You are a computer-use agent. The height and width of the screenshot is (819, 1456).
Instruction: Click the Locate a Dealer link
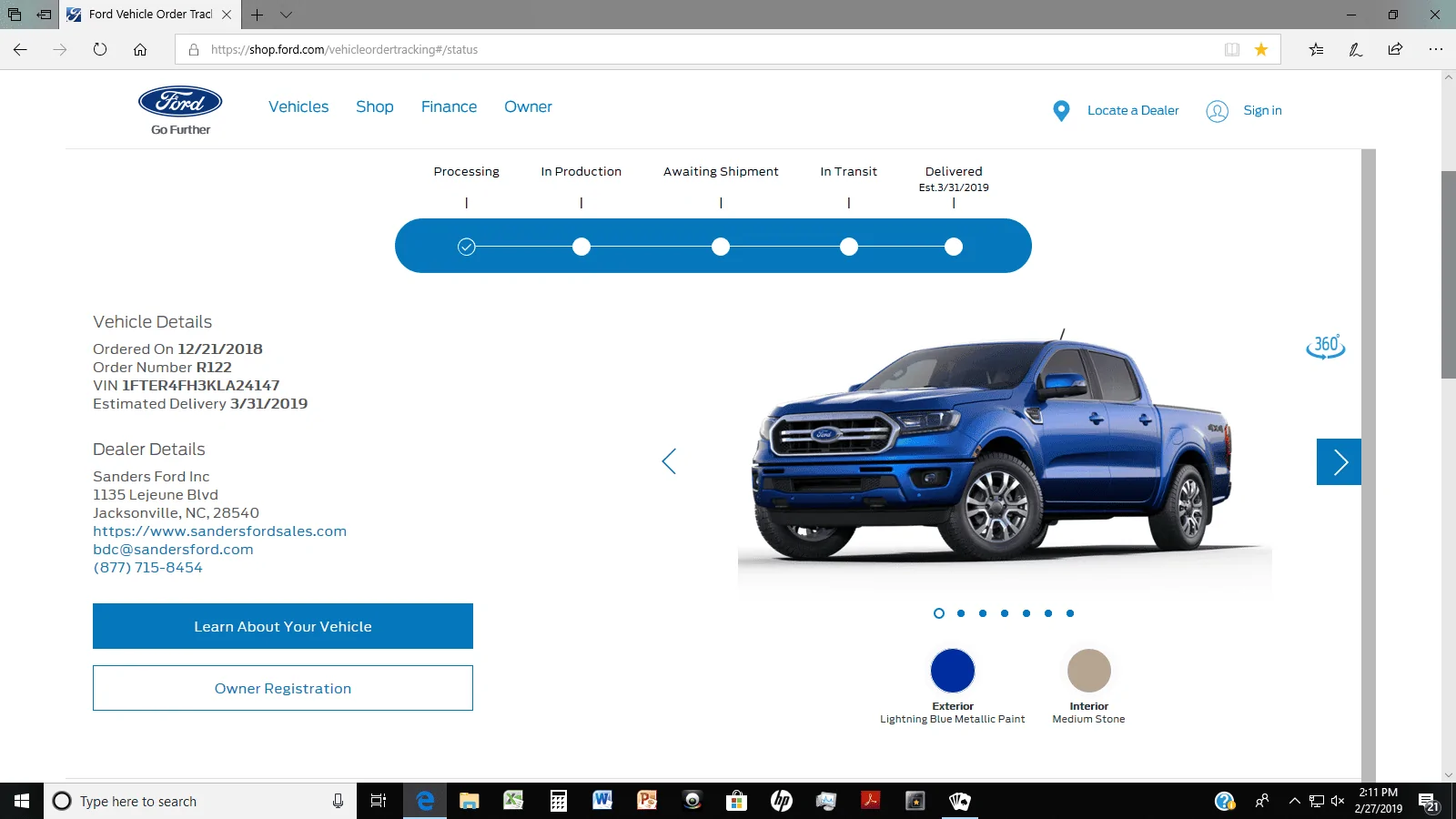[x=1133, y=110]
